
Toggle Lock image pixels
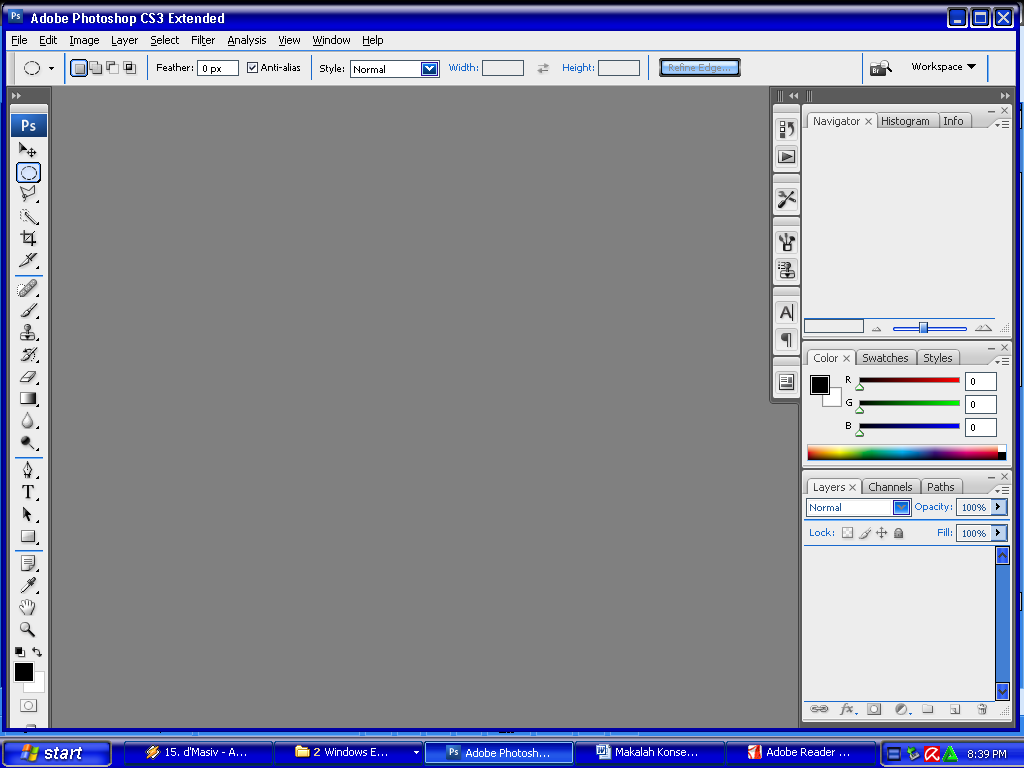pyautogui.click(x=865, y=533)
